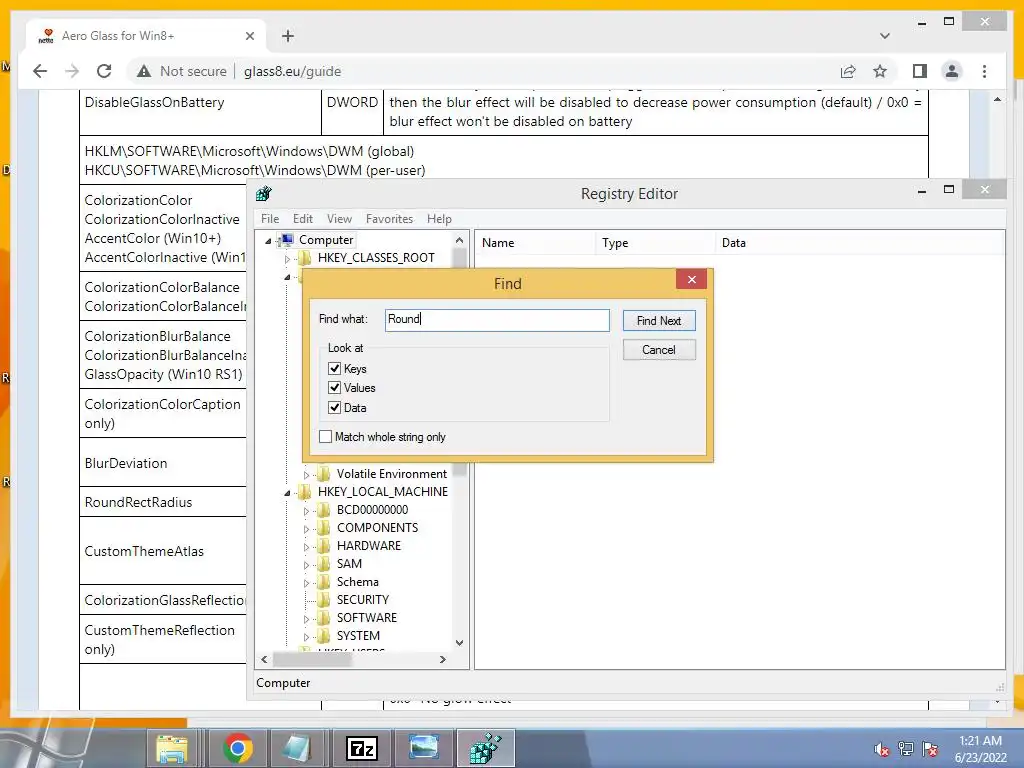Click the Registry Editor title bar icon
1024x768 pixels.
pos(263,193)
